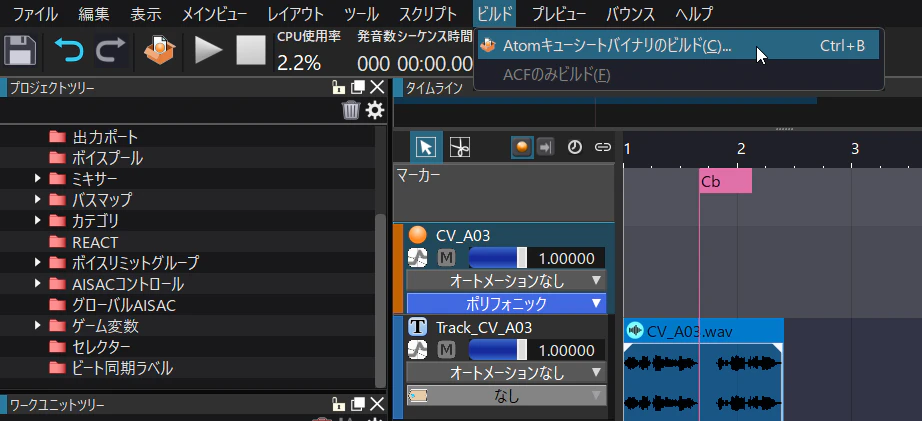This screenshot has width=922, height=421.
Task: Stop playback with the stop button
Action: [251, 51]
